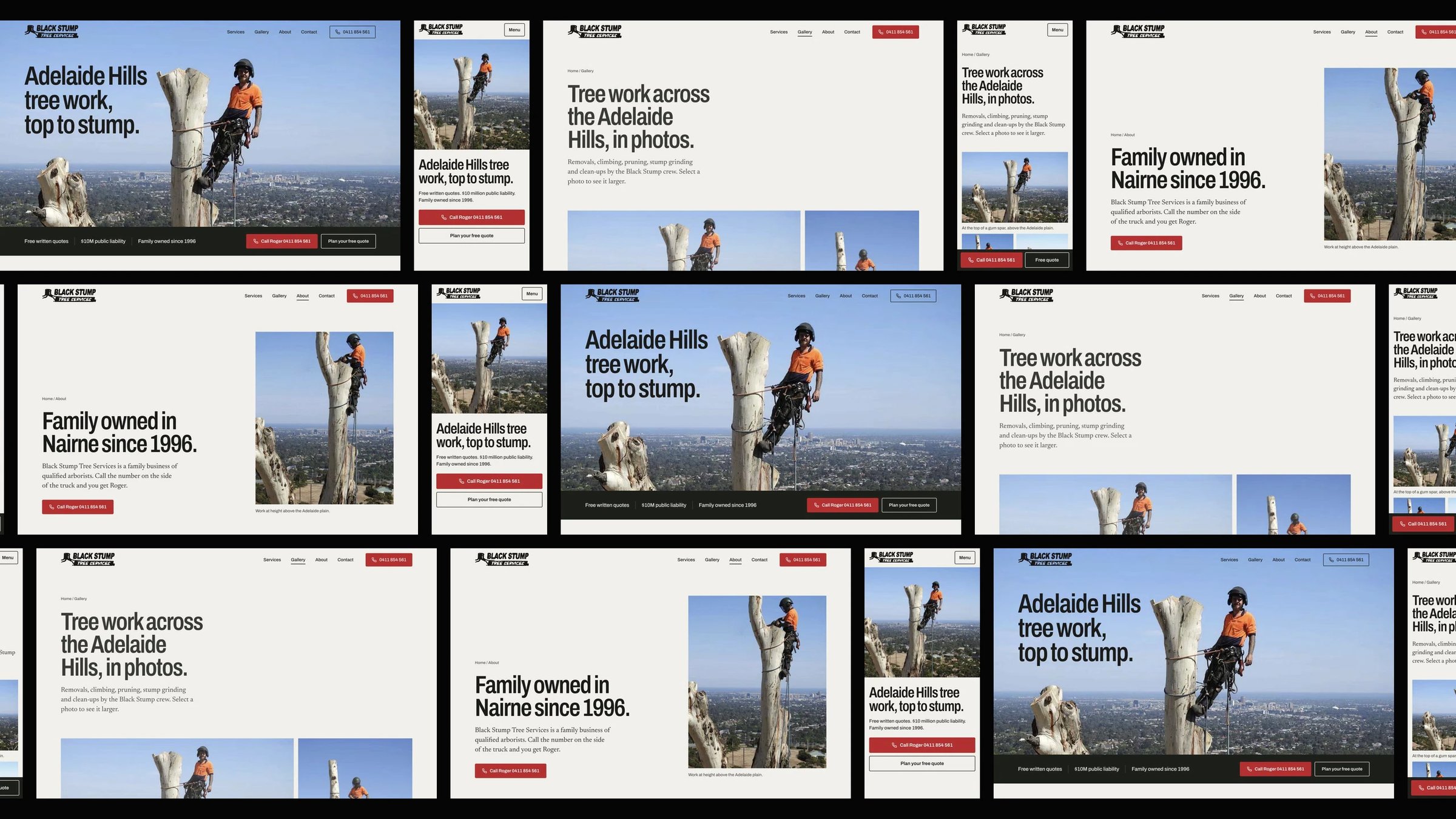Click outlined phone button in bottom-row homepage header
This screenshot has height=819, width=1456.
[1346, 560]
